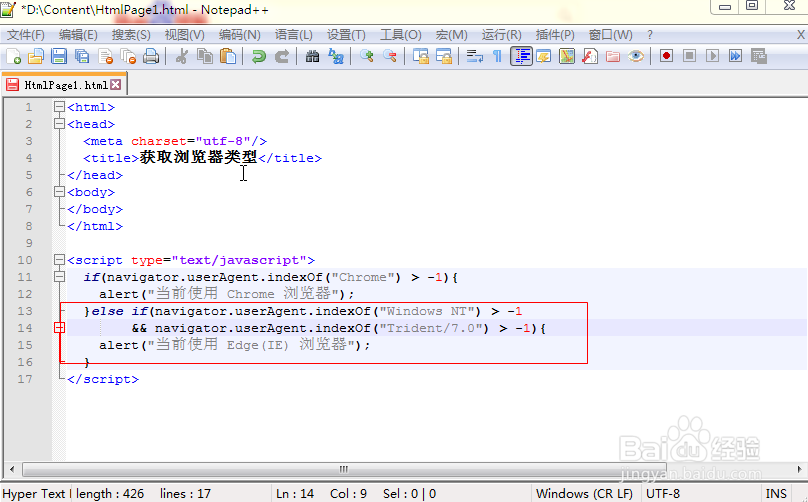Open the 视图(V) menu
Image resolution: width=808 pixels, height=502 pixels.
tap(184, 35)
